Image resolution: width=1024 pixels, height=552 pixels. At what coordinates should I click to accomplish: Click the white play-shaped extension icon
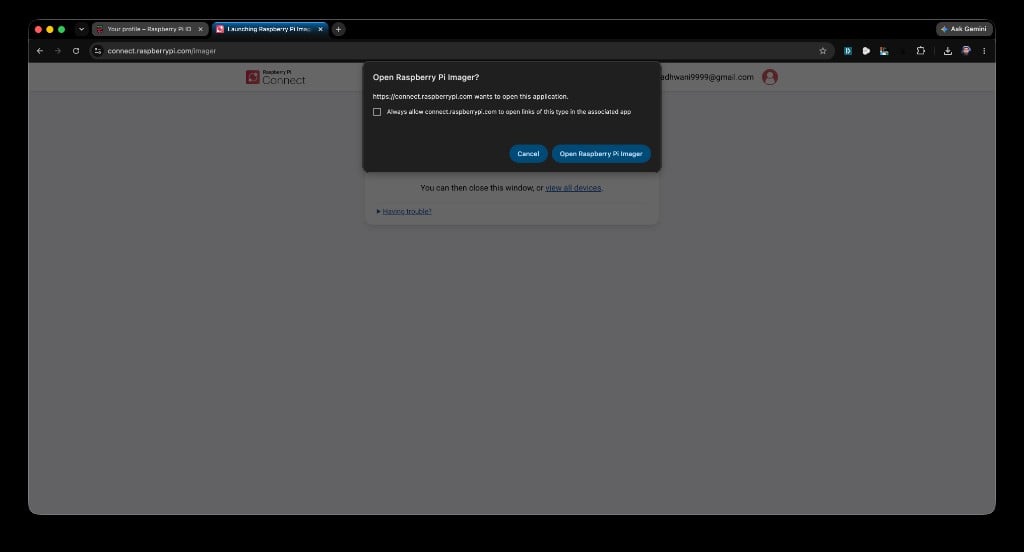(866, 50)
